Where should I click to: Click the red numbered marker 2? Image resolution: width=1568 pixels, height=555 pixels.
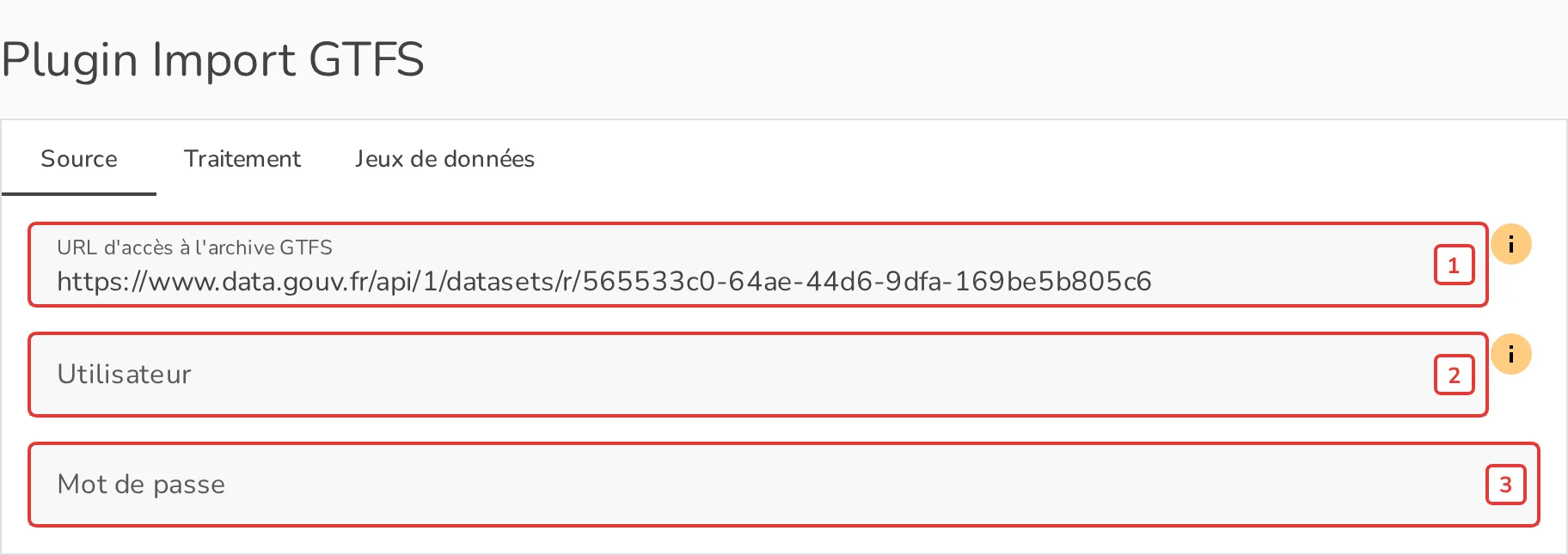point(1454,375)
